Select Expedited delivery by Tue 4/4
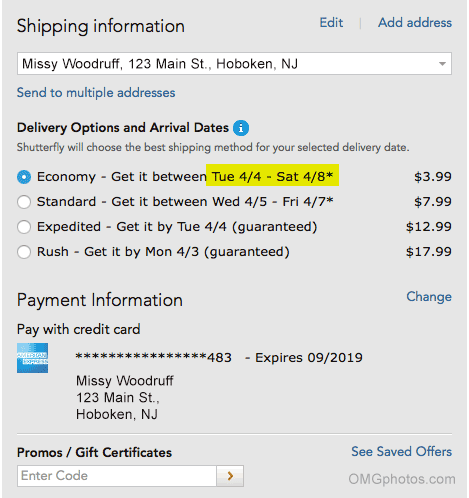Viewport: 469px width, 498px height. 24,227
